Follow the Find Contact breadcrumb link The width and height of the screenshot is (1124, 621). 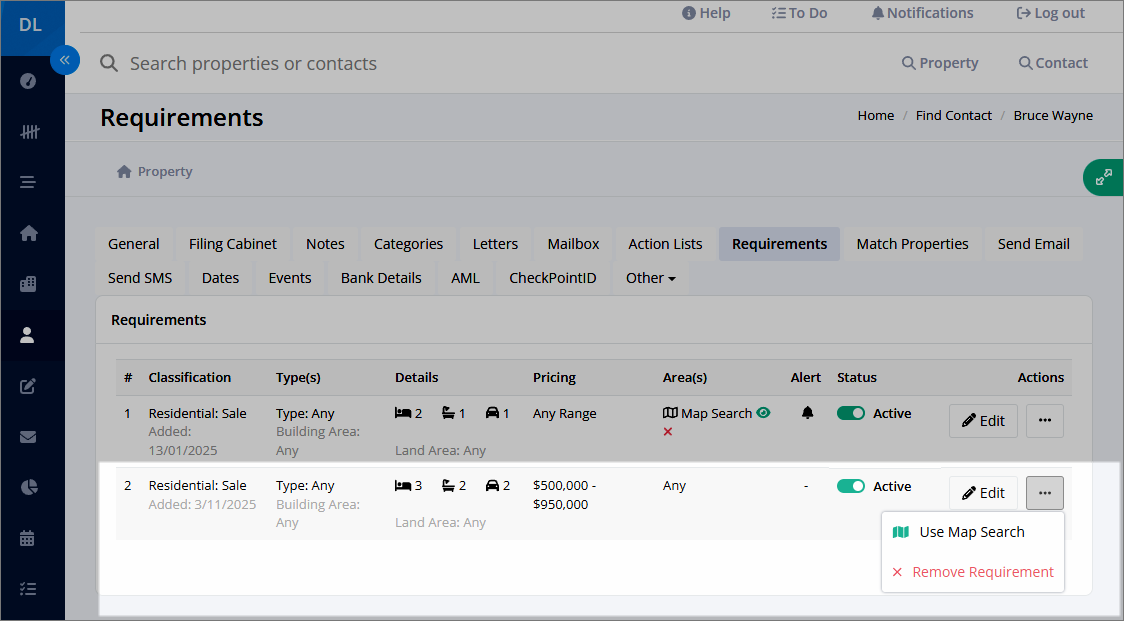953,115
